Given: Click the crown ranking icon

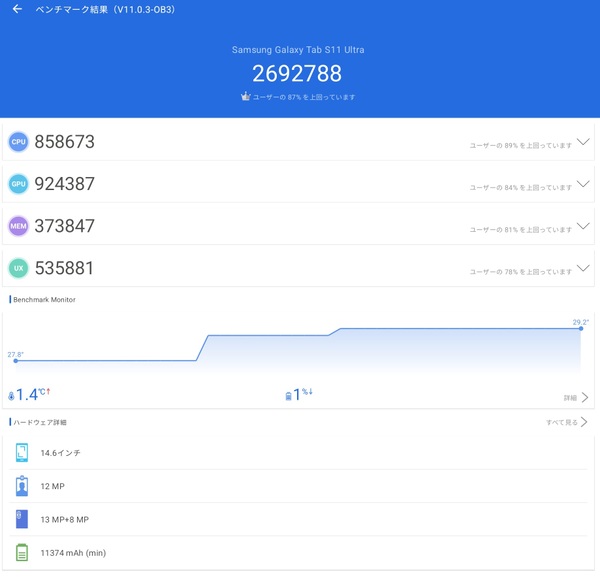Looking at the screenshot, I should [246, 96].
